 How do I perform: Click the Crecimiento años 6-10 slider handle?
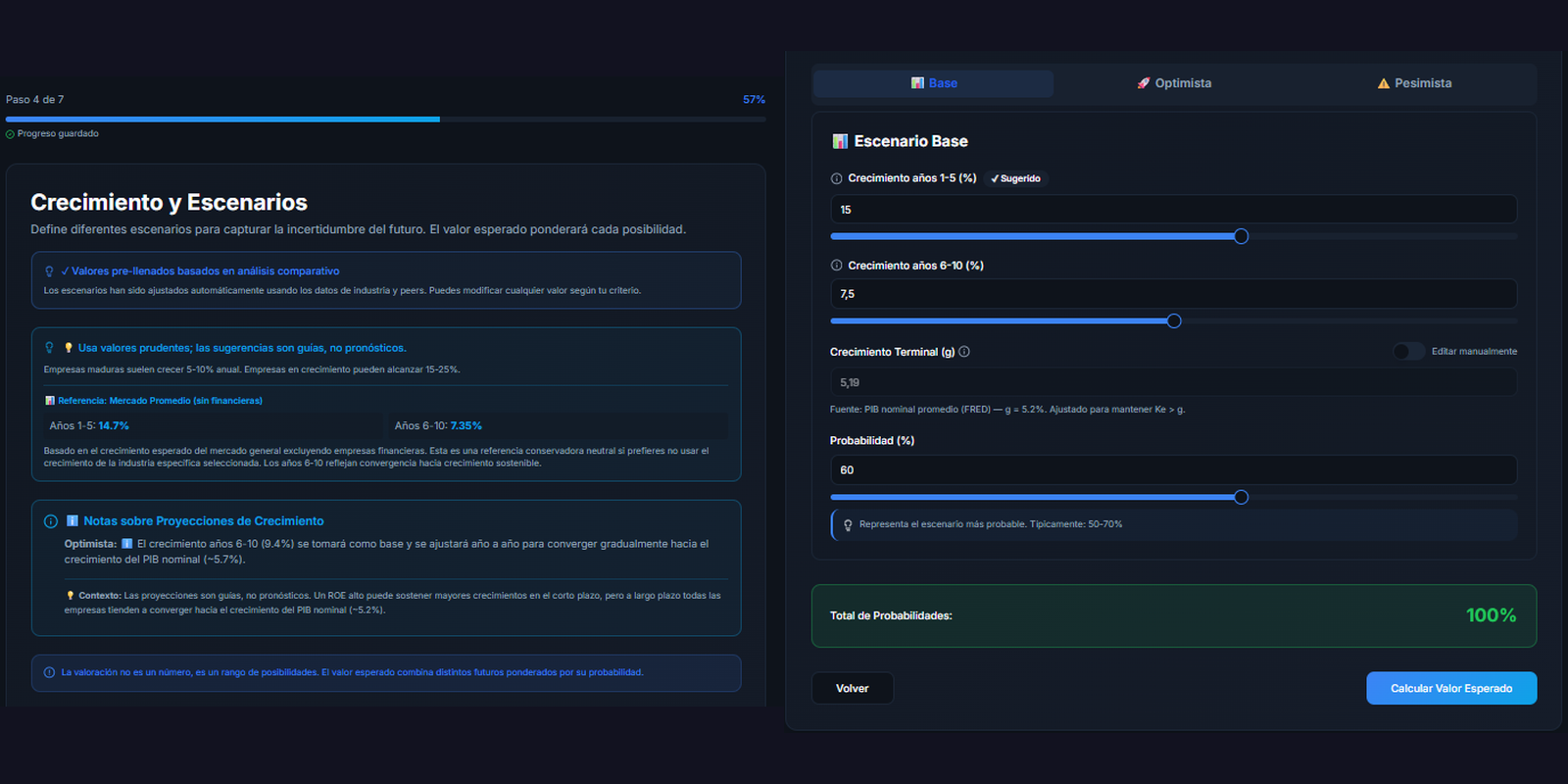click(x=1174, y=321)
